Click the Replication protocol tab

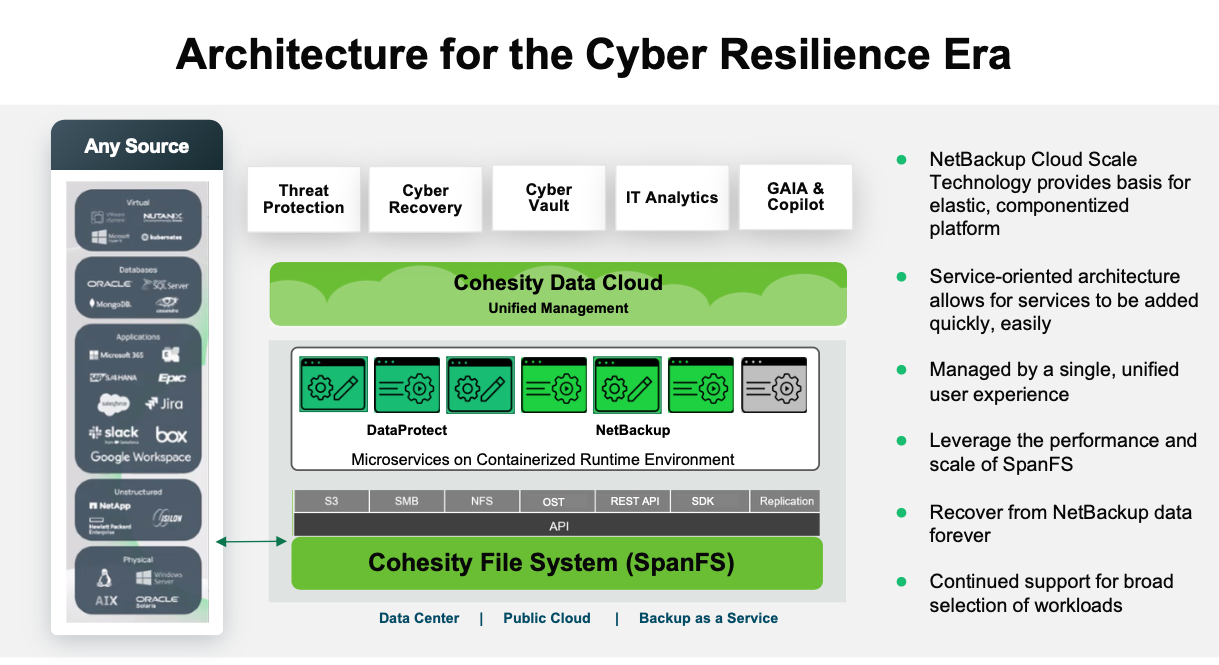(785, 501)
